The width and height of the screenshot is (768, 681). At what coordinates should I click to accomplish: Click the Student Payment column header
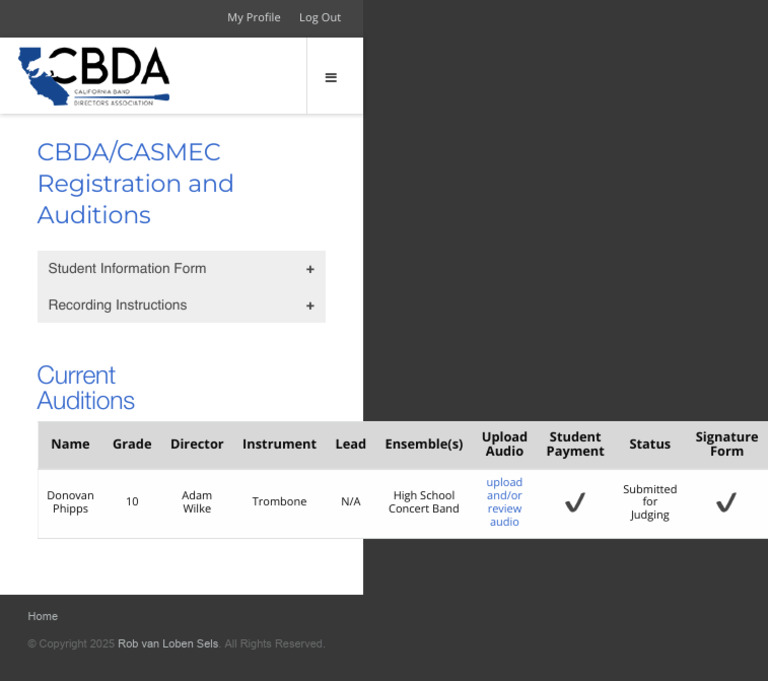[576, 444]
